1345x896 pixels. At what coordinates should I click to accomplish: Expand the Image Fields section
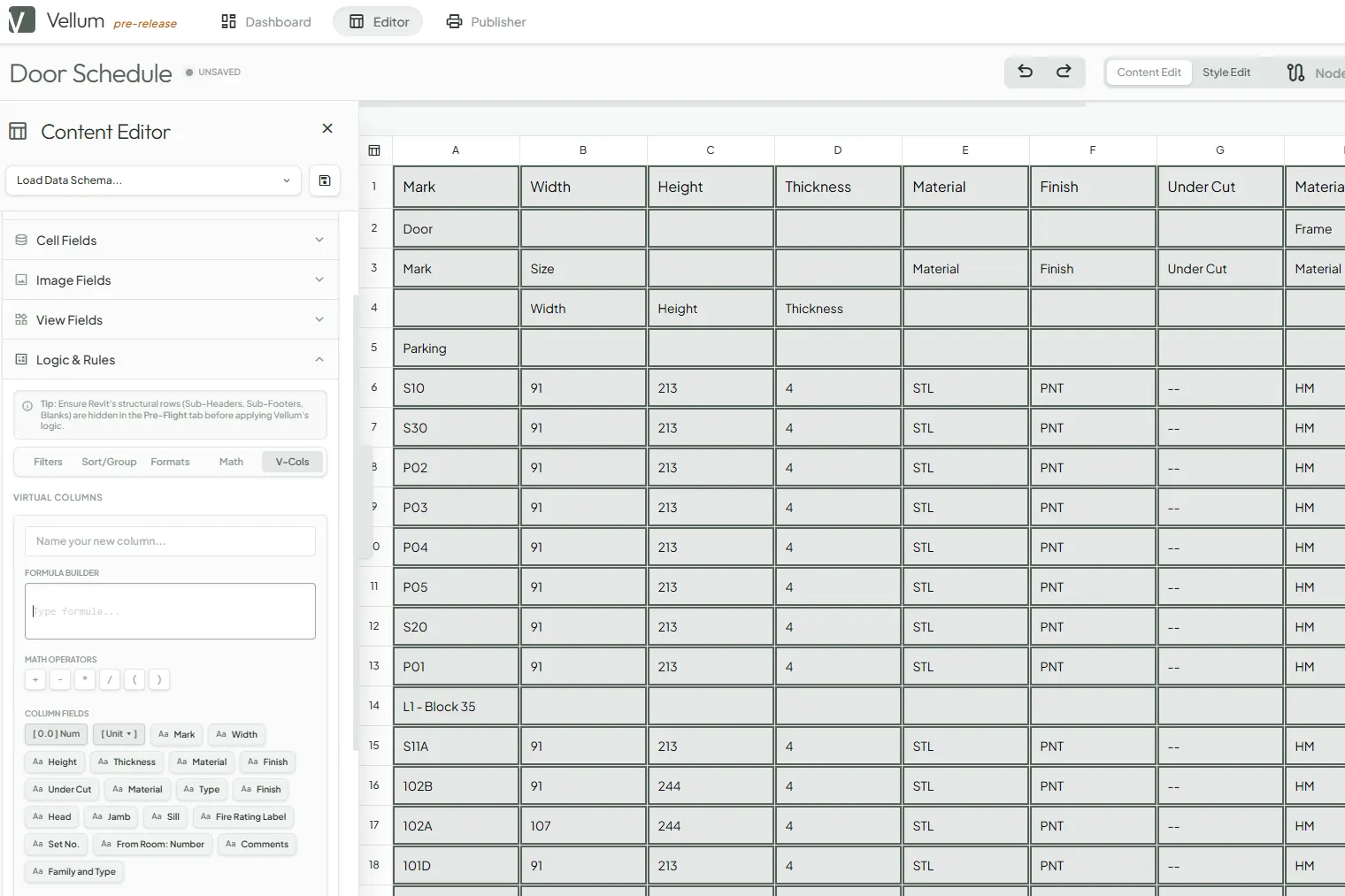(x=170, y=280)
